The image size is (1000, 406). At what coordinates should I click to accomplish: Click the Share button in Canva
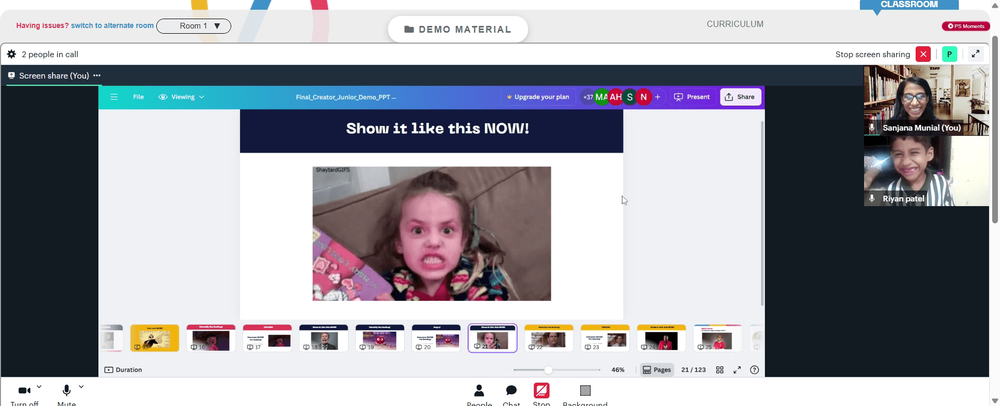740,97
